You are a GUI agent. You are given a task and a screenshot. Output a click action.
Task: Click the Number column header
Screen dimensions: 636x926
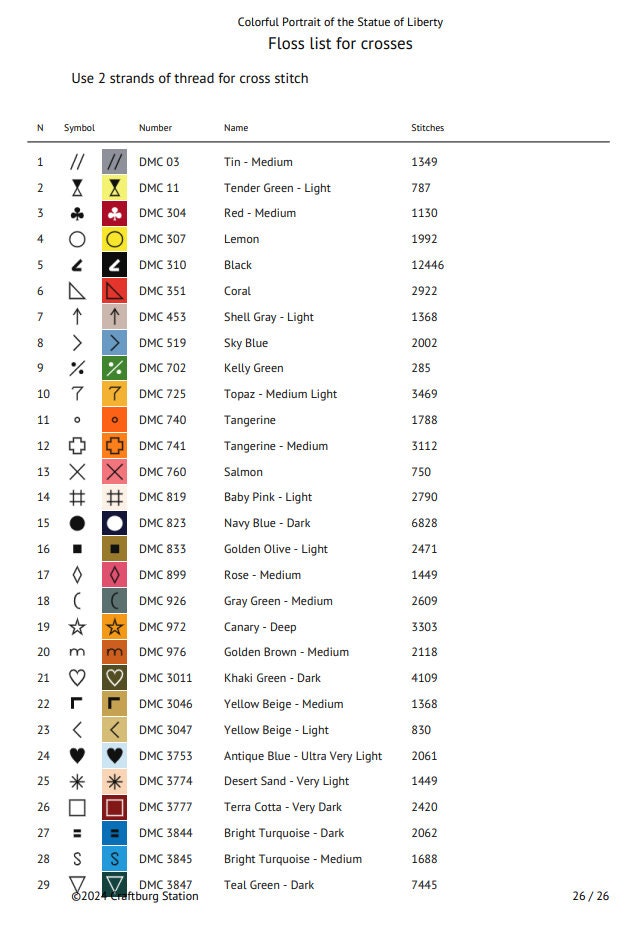coord(155,128)
